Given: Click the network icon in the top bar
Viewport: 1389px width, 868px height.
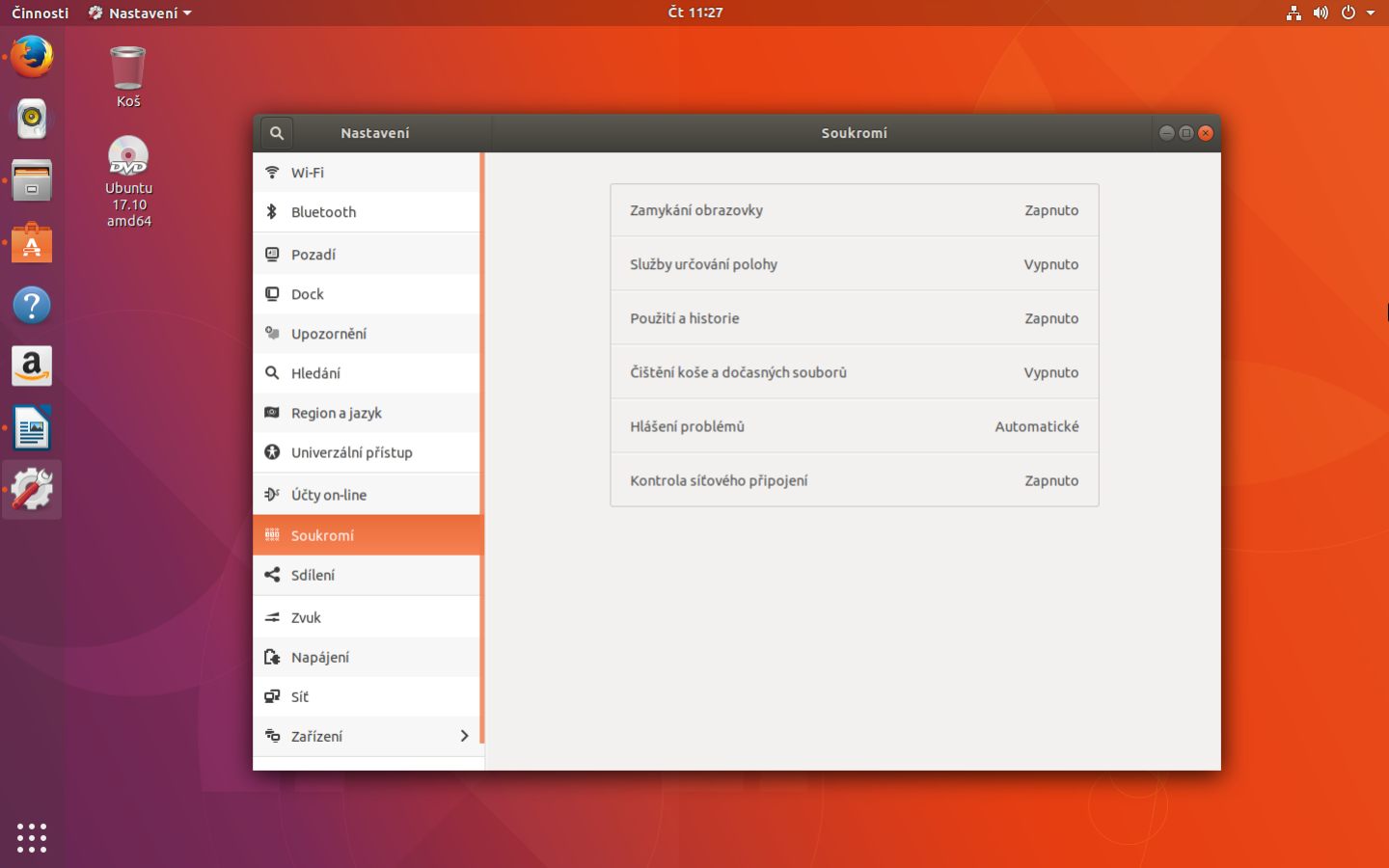Looking at the screenshot, I should (1294, 13).
